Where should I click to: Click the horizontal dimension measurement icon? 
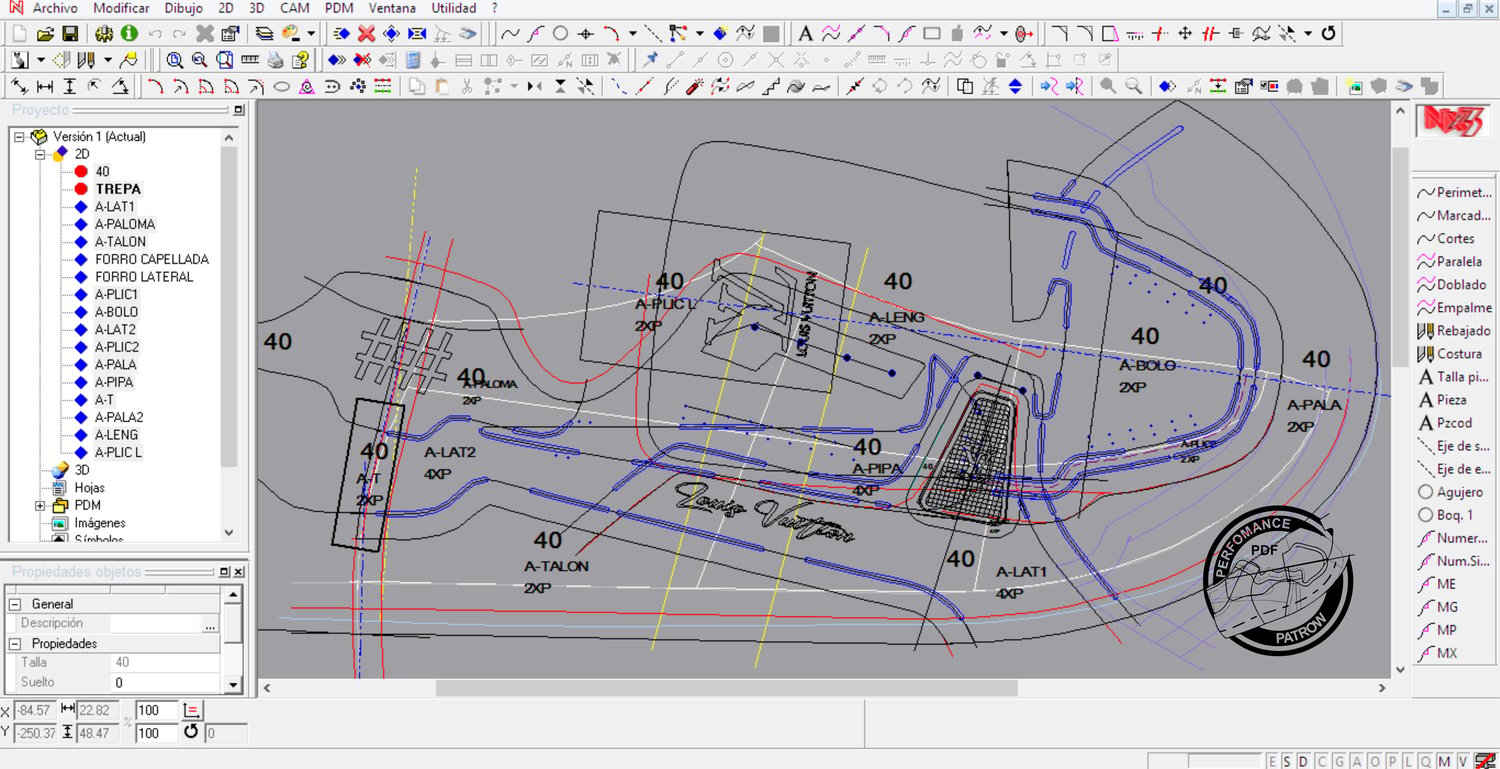[x=45, y=86]
